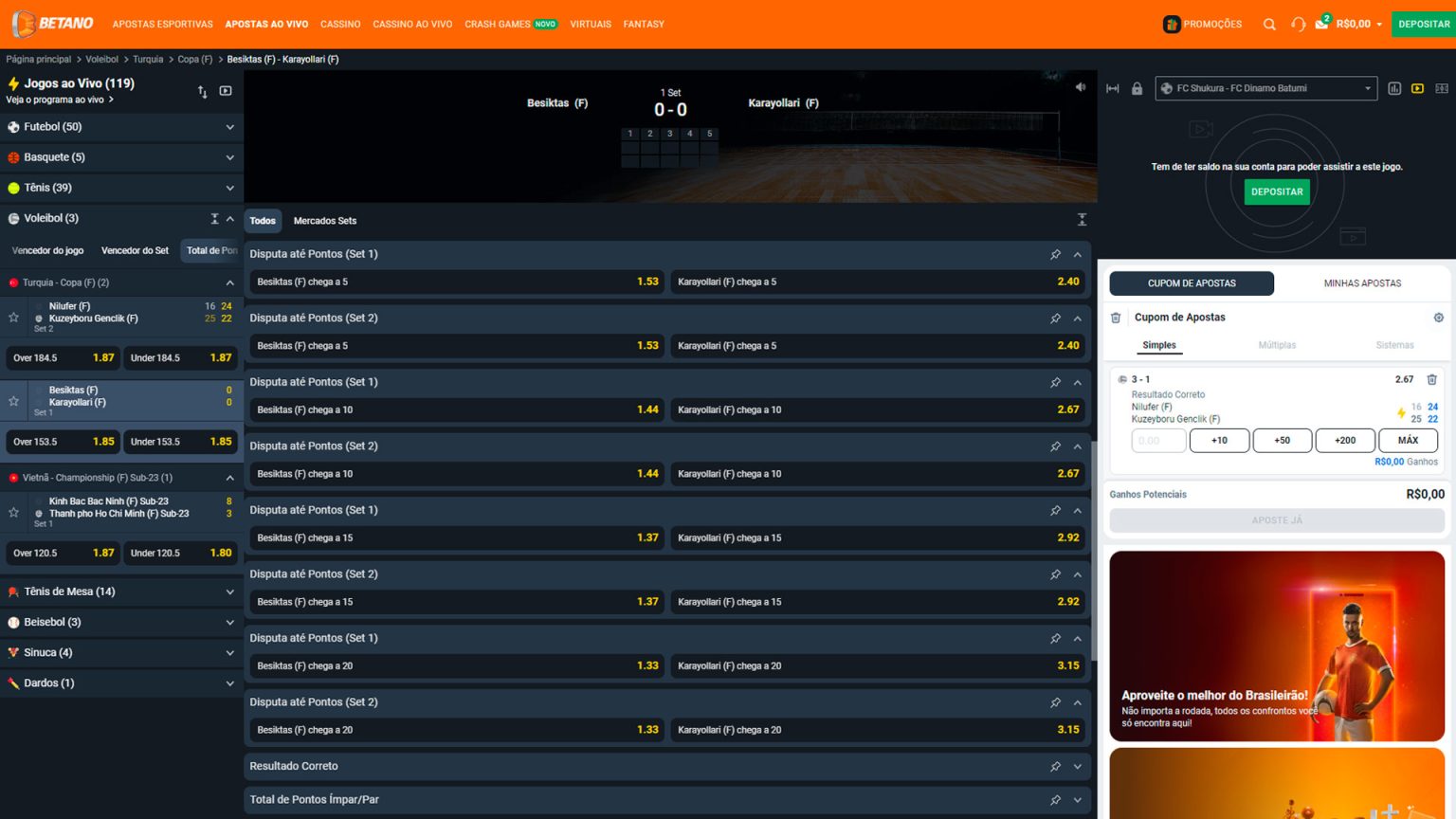
Task: Mute the match sound speaker icon
Action: (1081, 87)
